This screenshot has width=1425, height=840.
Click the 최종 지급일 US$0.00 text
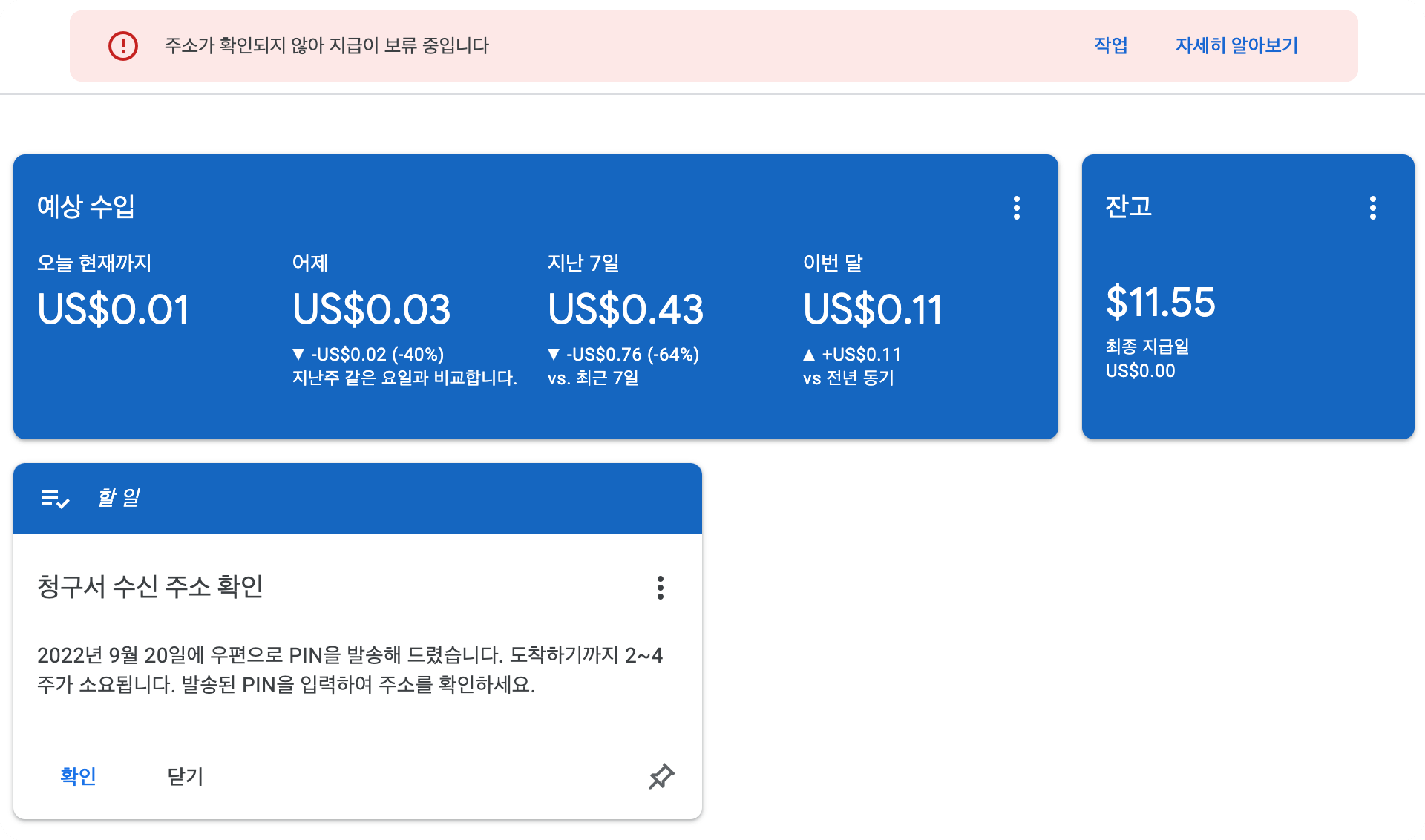[x=1141, y=370]
